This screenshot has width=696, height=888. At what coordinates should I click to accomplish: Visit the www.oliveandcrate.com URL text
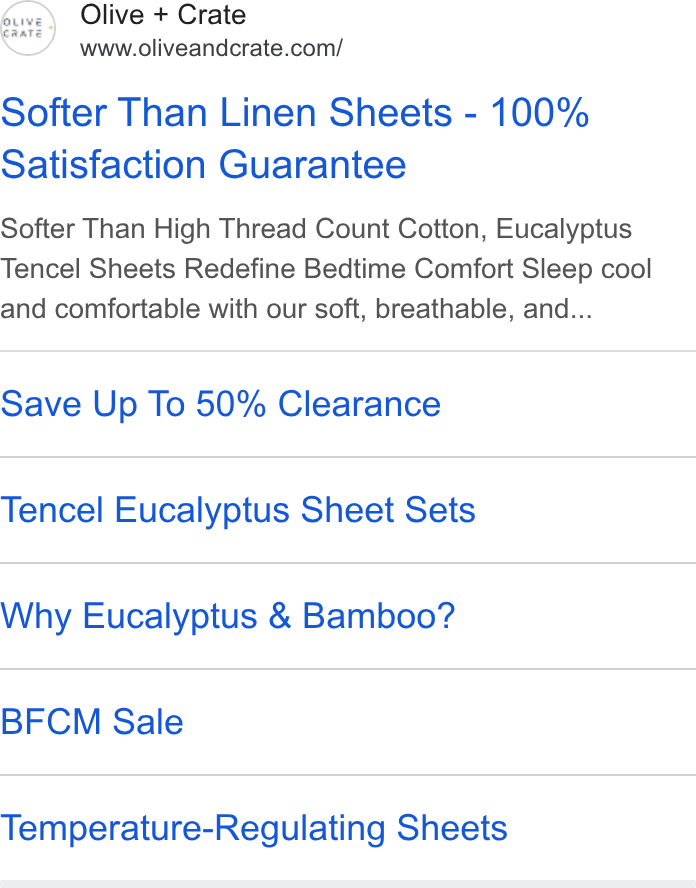coord(211,49)
